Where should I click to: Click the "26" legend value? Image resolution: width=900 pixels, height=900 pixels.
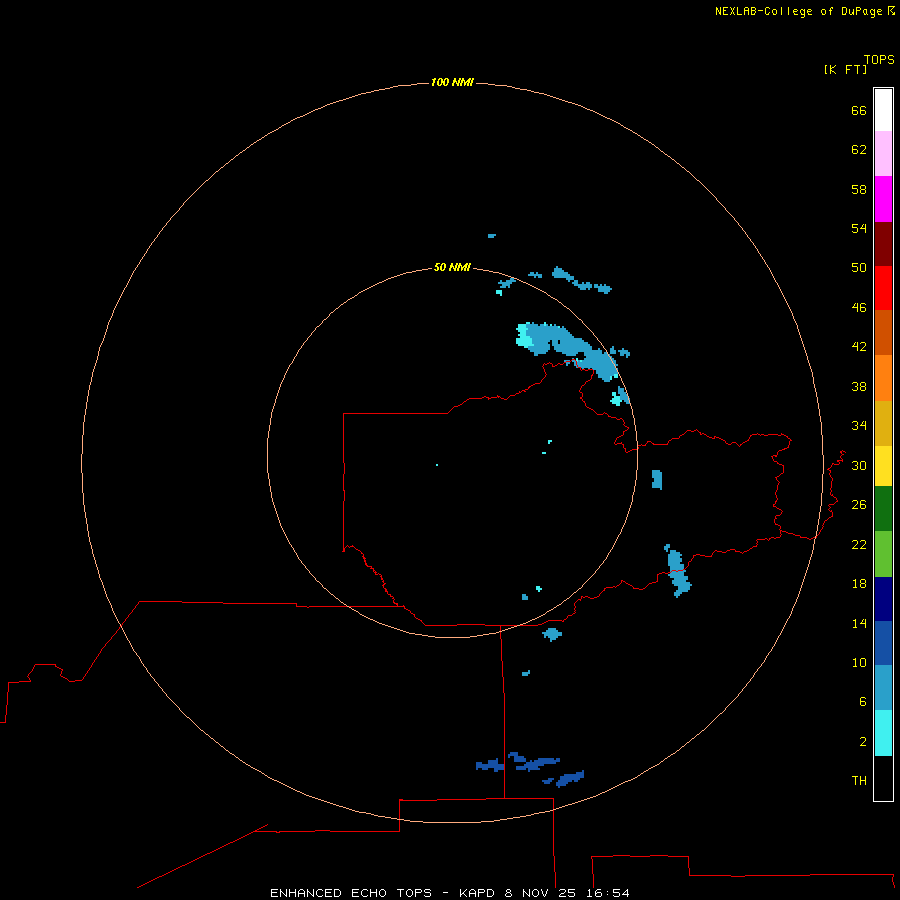(859, 505)
